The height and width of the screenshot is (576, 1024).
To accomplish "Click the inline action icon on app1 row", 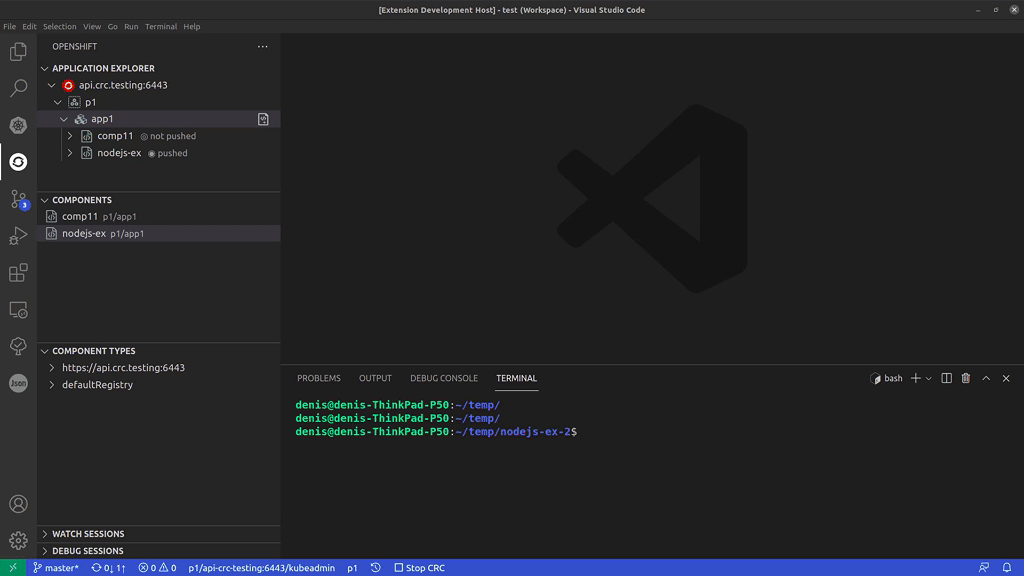I will [x=263, y=119].
